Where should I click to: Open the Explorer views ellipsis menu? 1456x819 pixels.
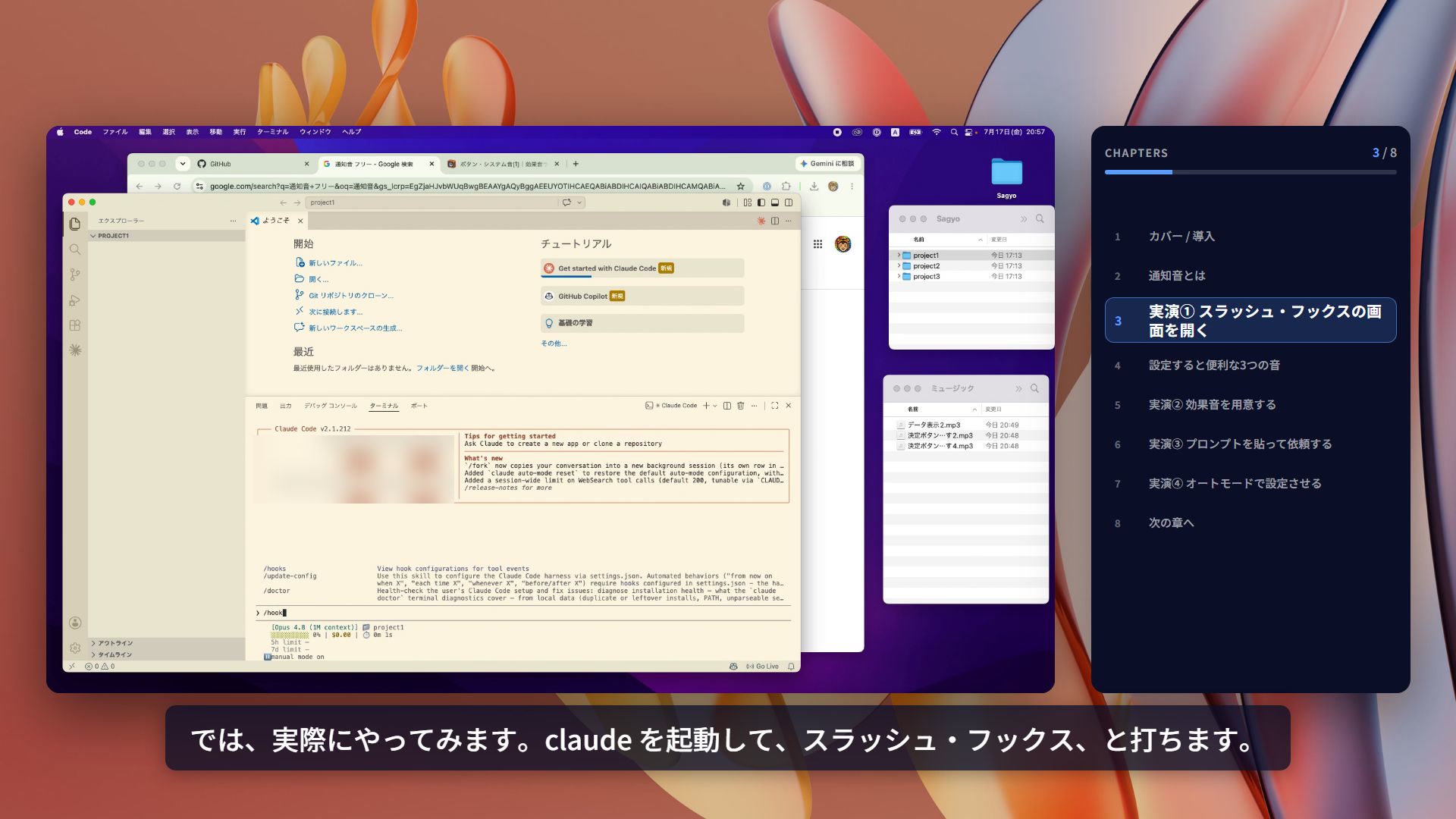[233, 221]
